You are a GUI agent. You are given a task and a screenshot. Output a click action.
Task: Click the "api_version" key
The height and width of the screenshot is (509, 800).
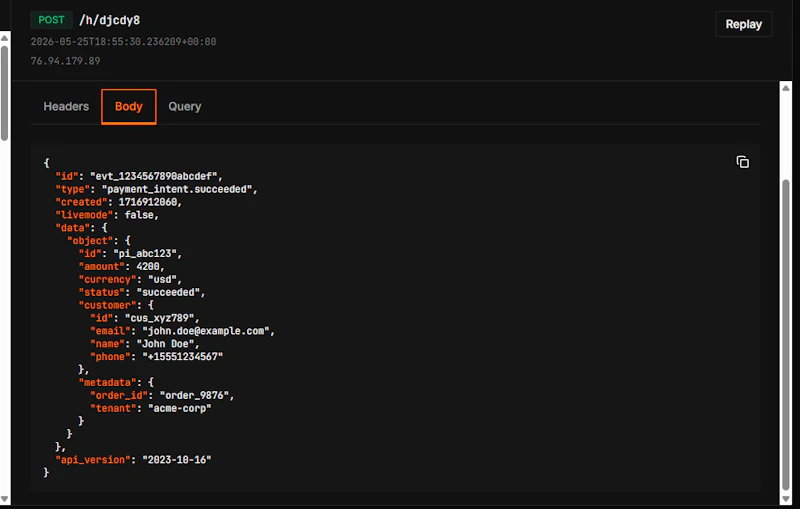pyautogui.click(x=93, y=460)
